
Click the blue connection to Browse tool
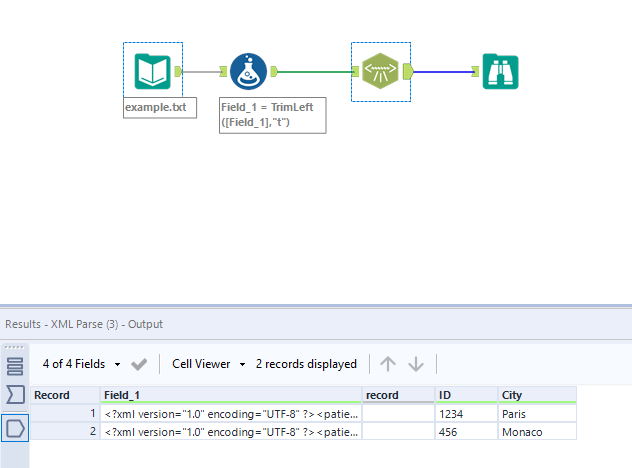(x=443, y=72)
